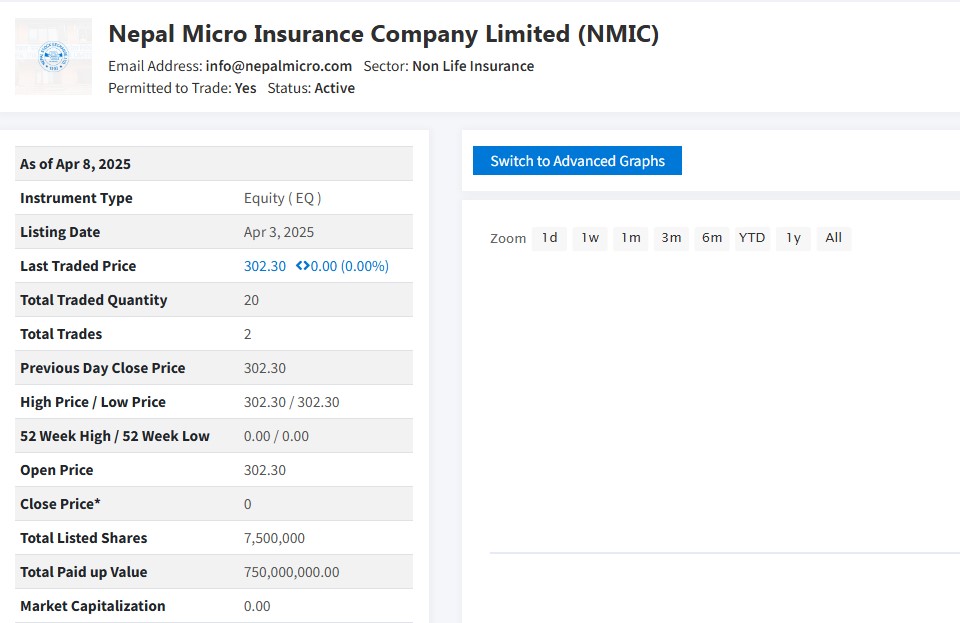
Task: Click the Non Life Insurance sector text
Action: 473,66
